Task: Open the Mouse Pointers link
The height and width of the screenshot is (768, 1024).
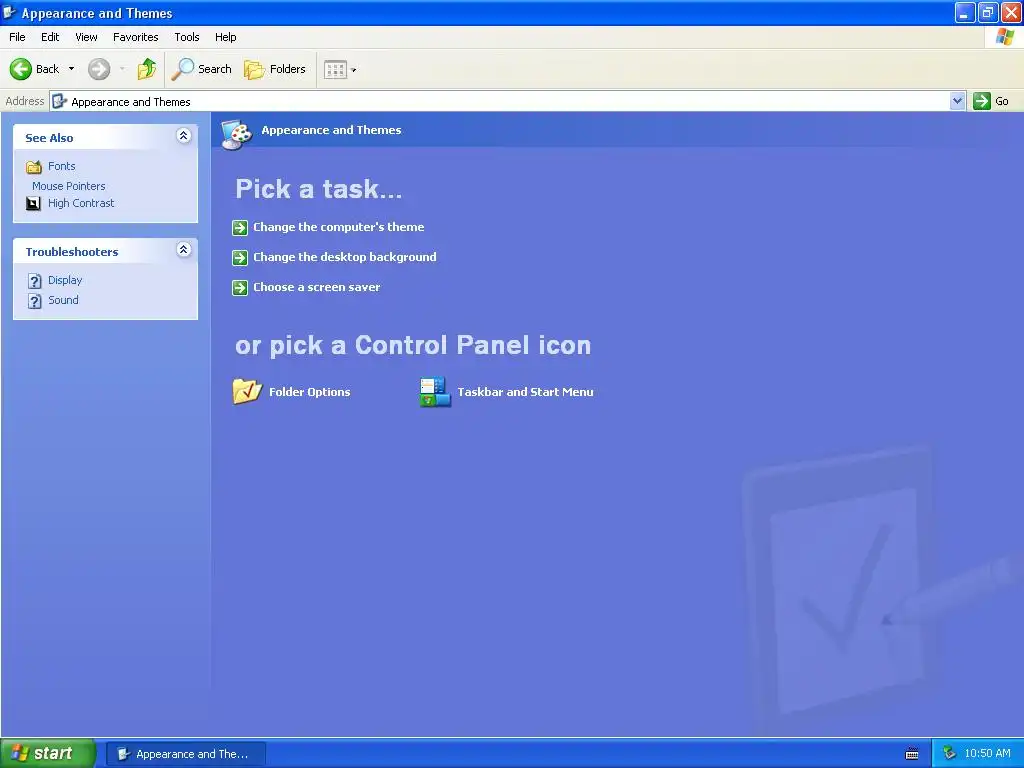Action: pos(69,186)
